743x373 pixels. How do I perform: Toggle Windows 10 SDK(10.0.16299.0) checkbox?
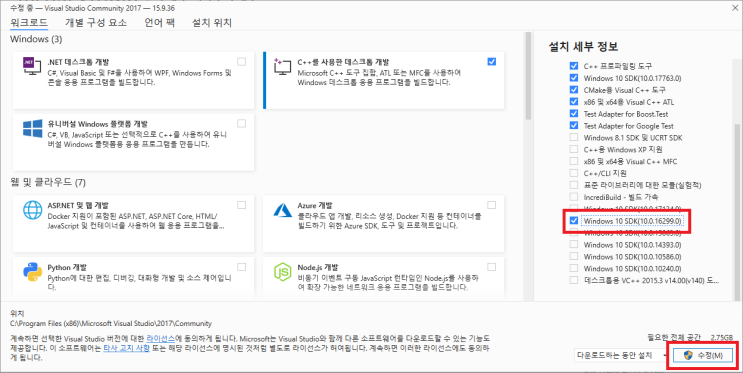[574, 221]
